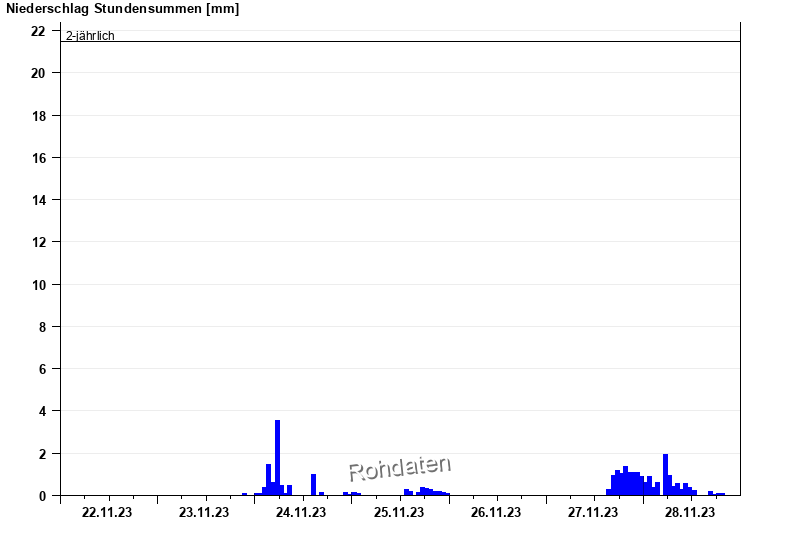Screen dimensions: 800x550
Task: Click the y-axis label 16
Action: coord(39,158)
